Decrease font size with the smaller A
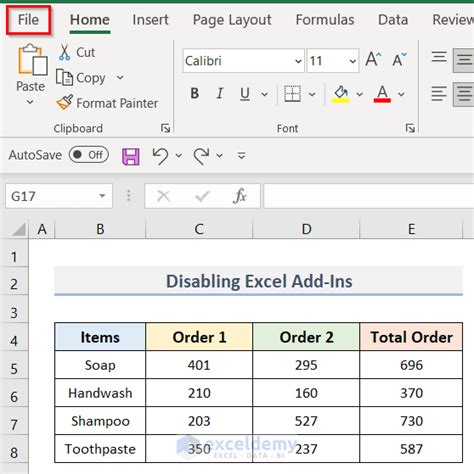The width and height of the screenshot is (474, 474). 399,60
